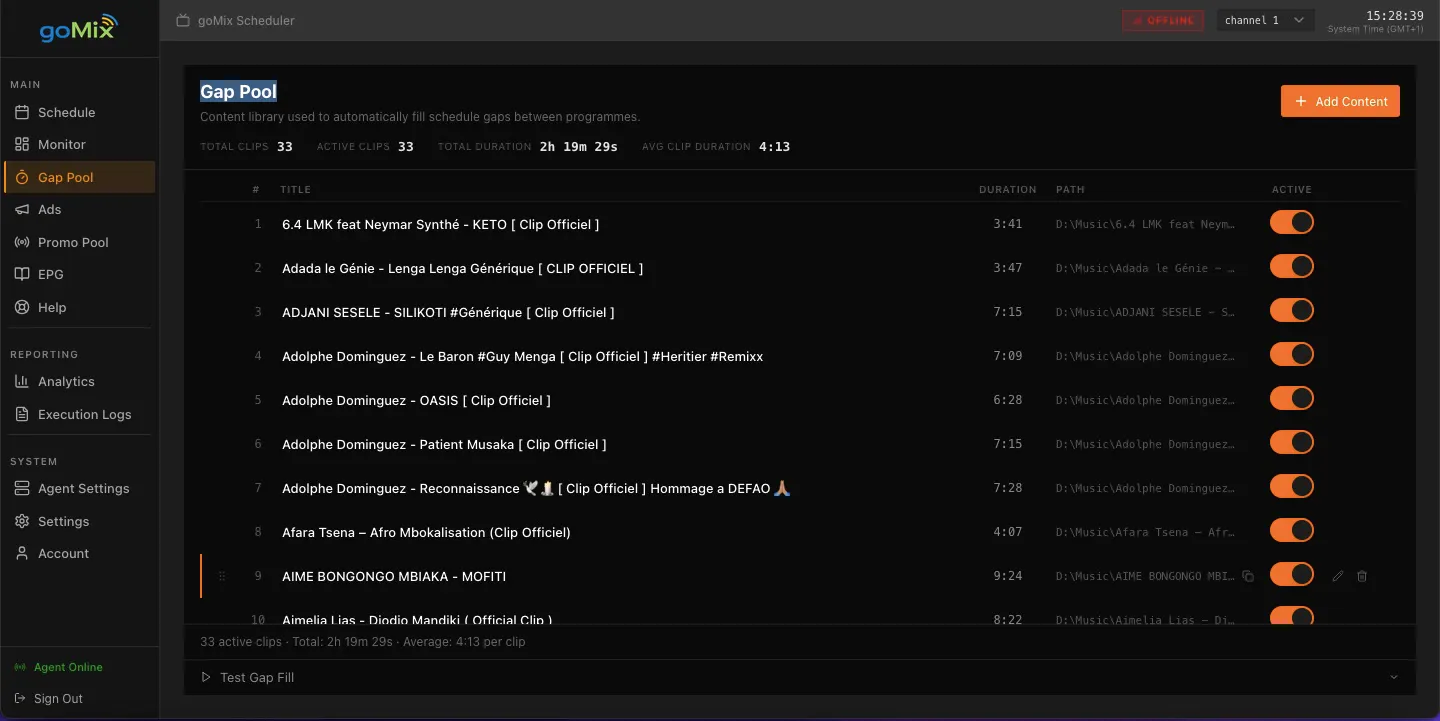
Task: Go to Settings in the System section
Action: pyautogui.click(x=79, y=521)
